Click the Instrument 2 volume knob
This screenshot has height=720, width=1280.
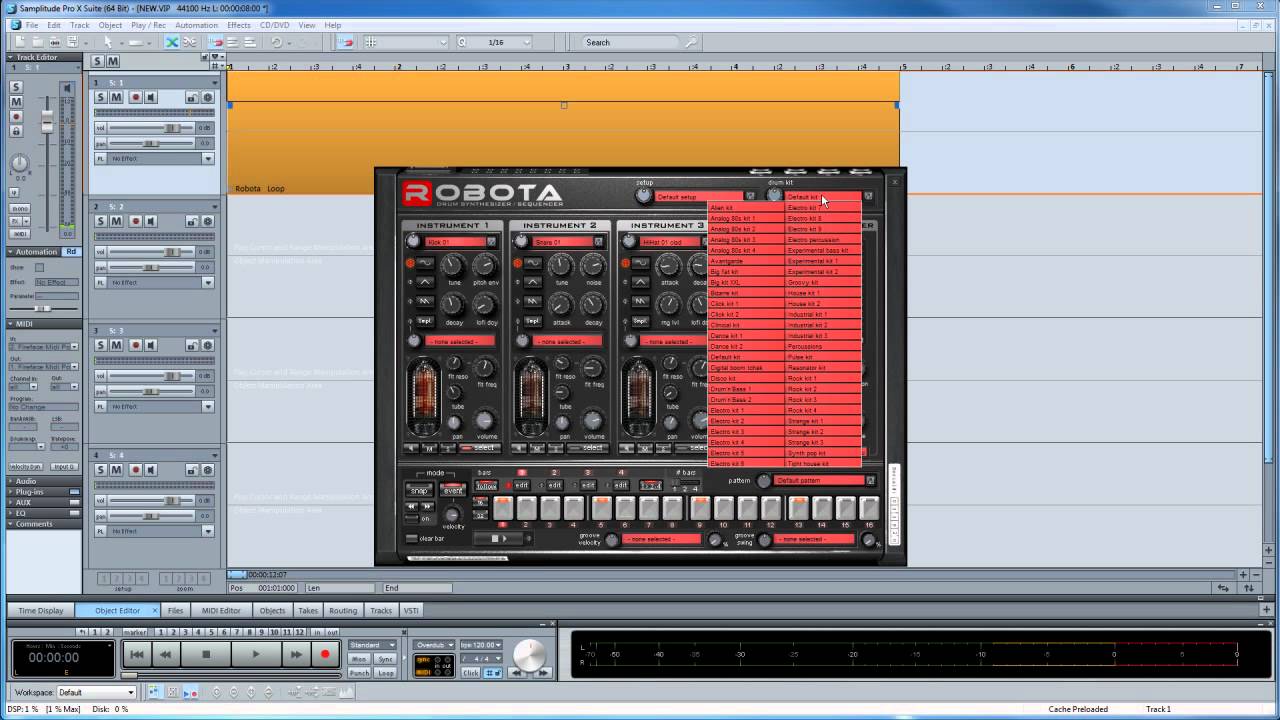(x=593, y=420)
